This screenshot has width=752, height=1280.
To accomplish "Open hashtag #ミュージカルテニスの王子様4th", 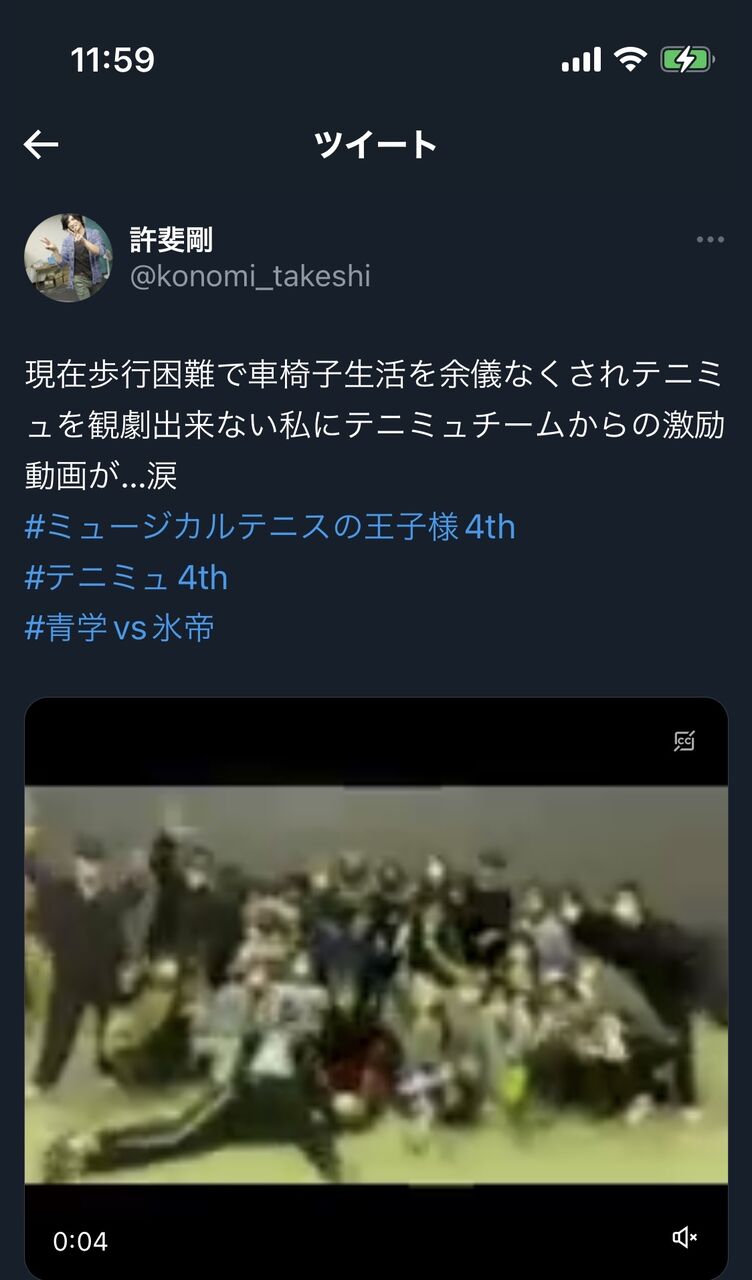I will click(270, 527).
